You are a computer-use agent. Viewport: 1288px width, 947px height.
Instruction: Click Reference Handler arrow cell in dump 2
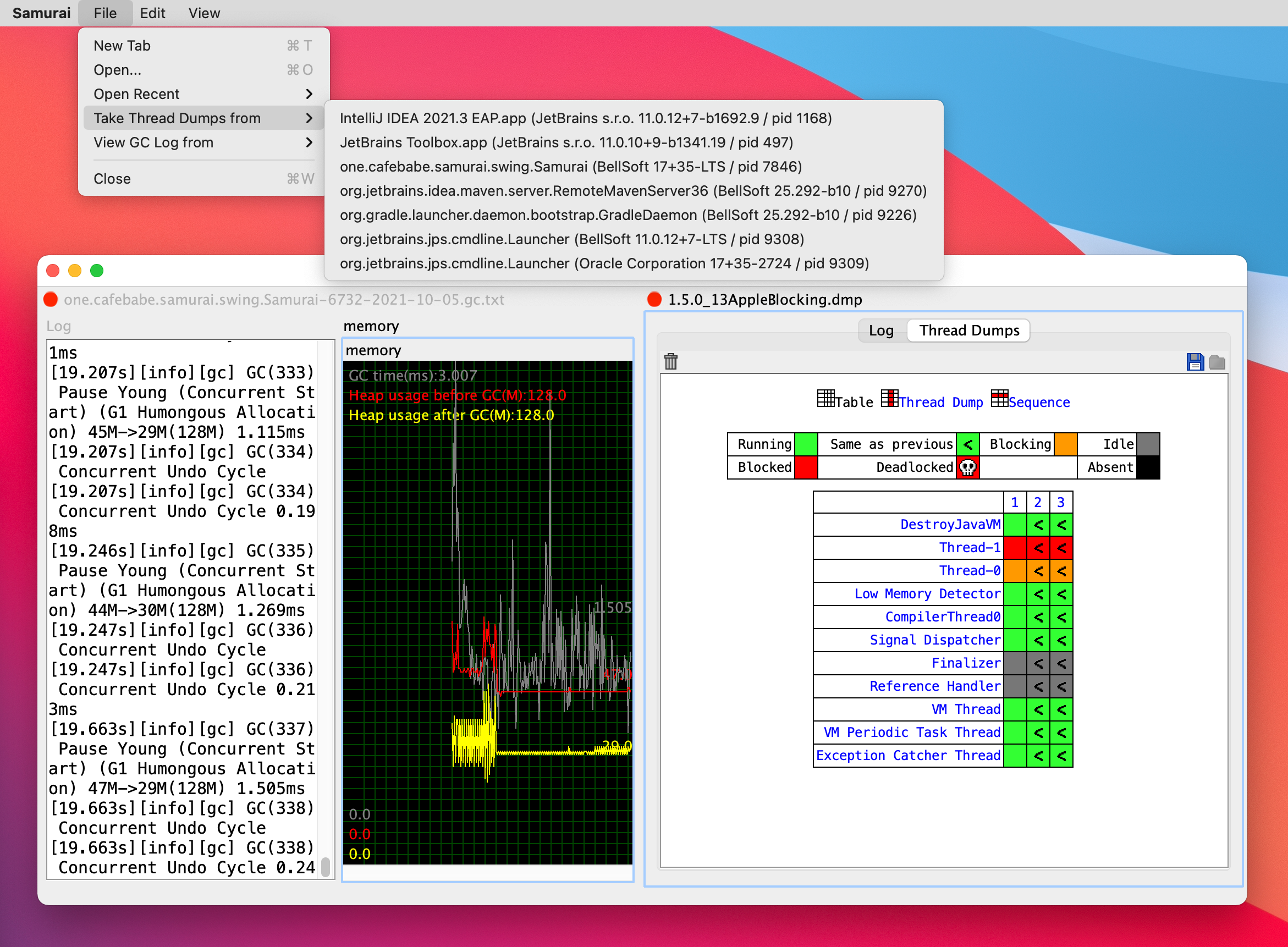pyautogui.click(x=1038, y=686)
